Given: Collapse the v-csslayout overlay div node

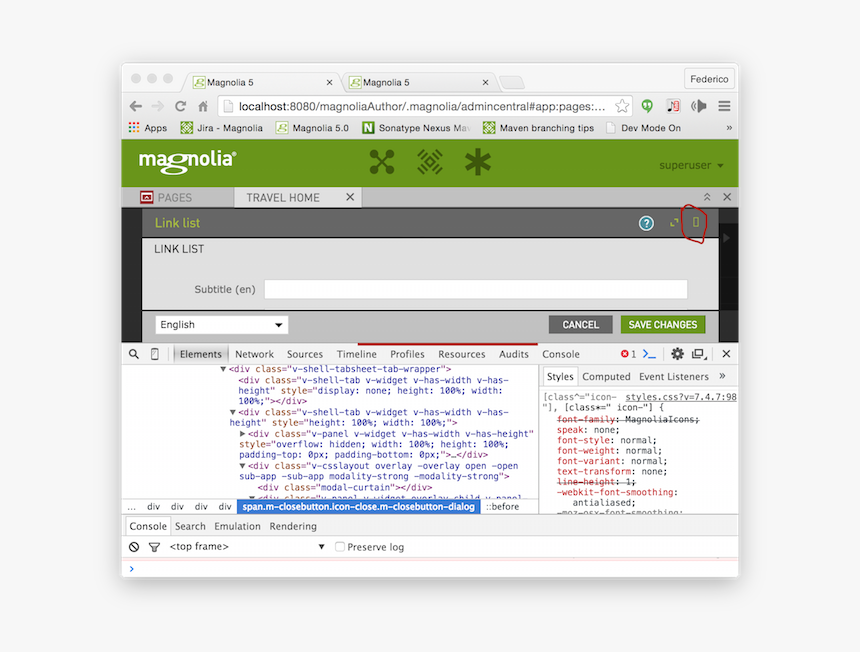Looking at the screenshot, I should pyautogui.click(x=242, y=466).
